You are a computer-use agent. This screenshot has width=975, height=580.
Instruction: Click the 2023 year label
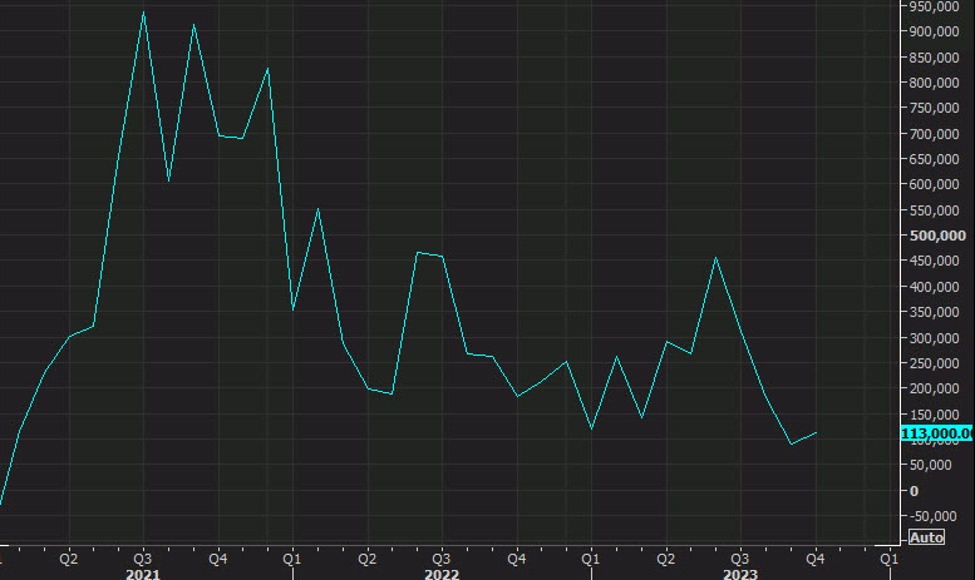[739, 574]
